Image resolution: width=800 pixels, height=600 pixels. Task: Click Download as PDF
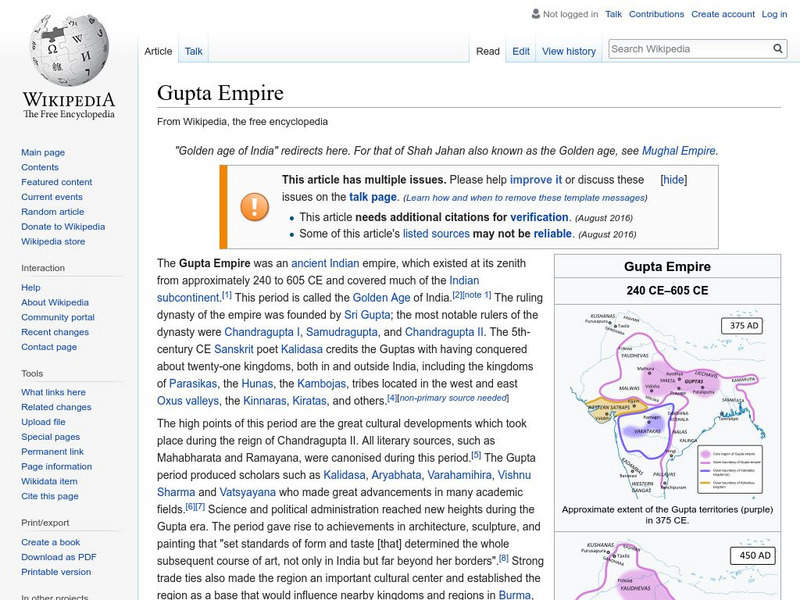point(59,557)
